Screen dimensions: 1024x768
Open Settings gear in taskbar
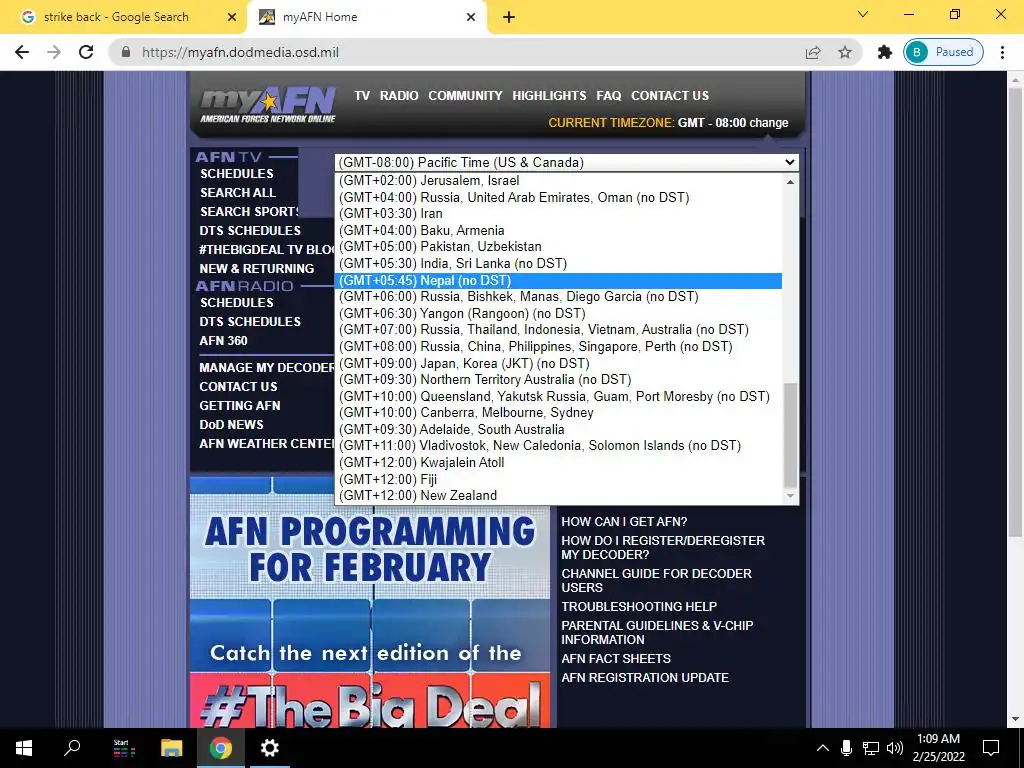(270, 748)
